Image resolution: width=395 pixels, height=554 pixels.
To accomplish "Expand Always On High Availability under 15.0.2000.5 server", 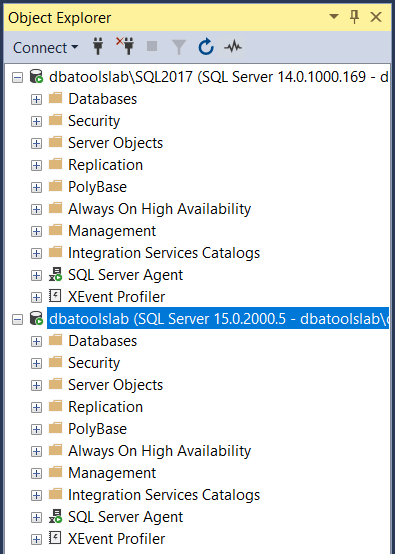I will pyautogui.click(x=36, y=451).
